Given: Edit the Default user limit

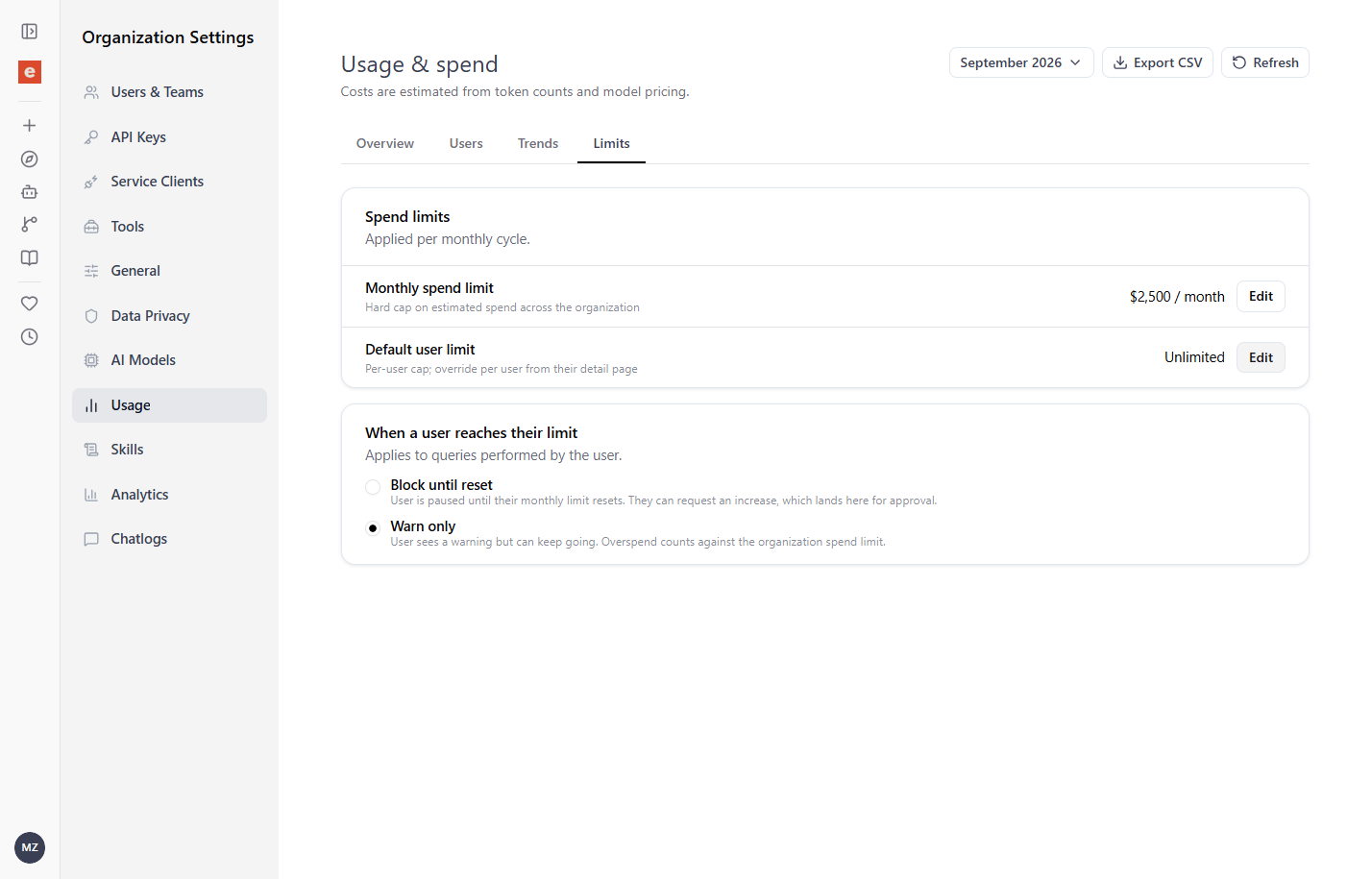Looking at the screenshot, I should [x=1261, y=357].
